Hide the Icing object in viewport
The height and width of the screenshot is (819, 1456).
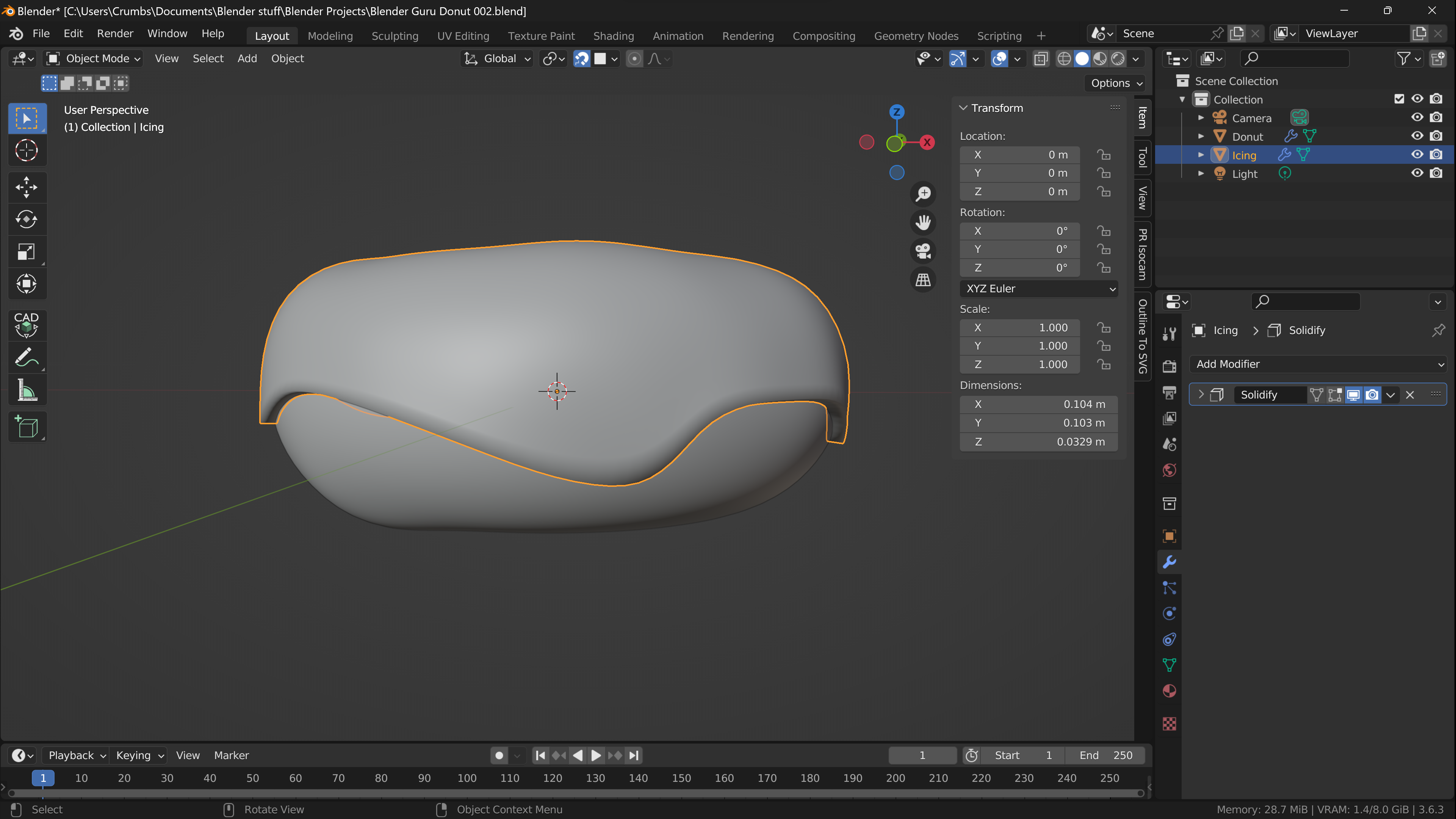(1417, 154)
